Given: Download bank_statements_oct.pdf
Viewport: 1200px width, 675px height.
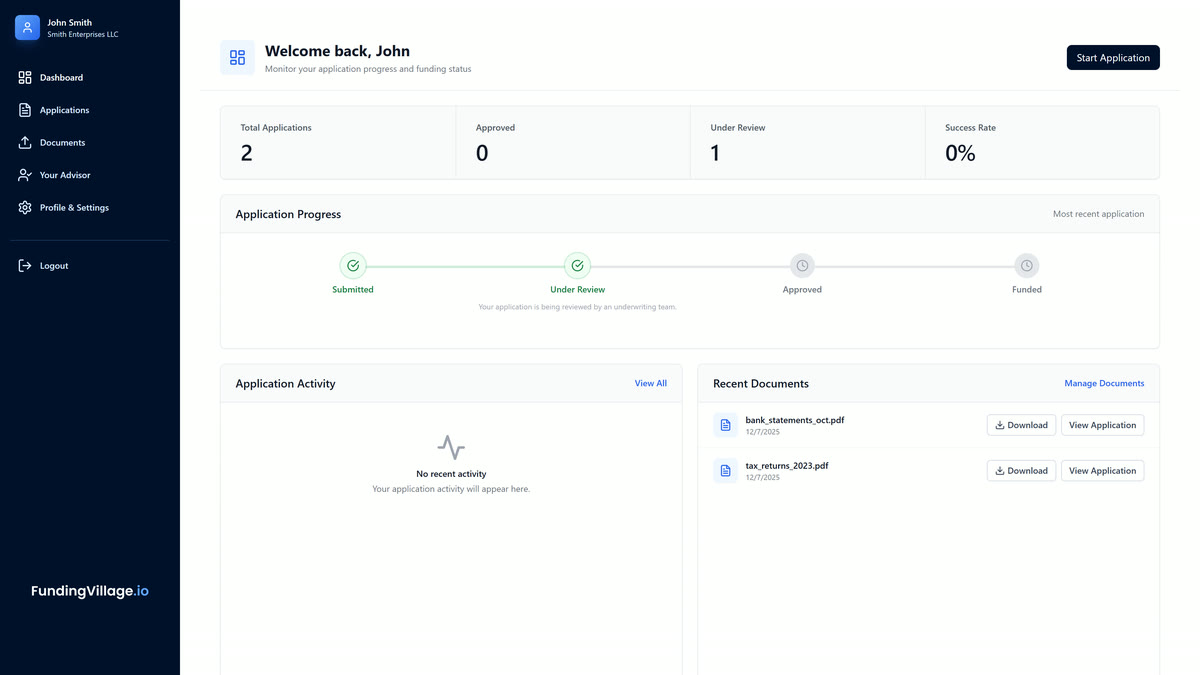Looking at the screenshot, I should pyautogui.click(x=1021, y=425).
